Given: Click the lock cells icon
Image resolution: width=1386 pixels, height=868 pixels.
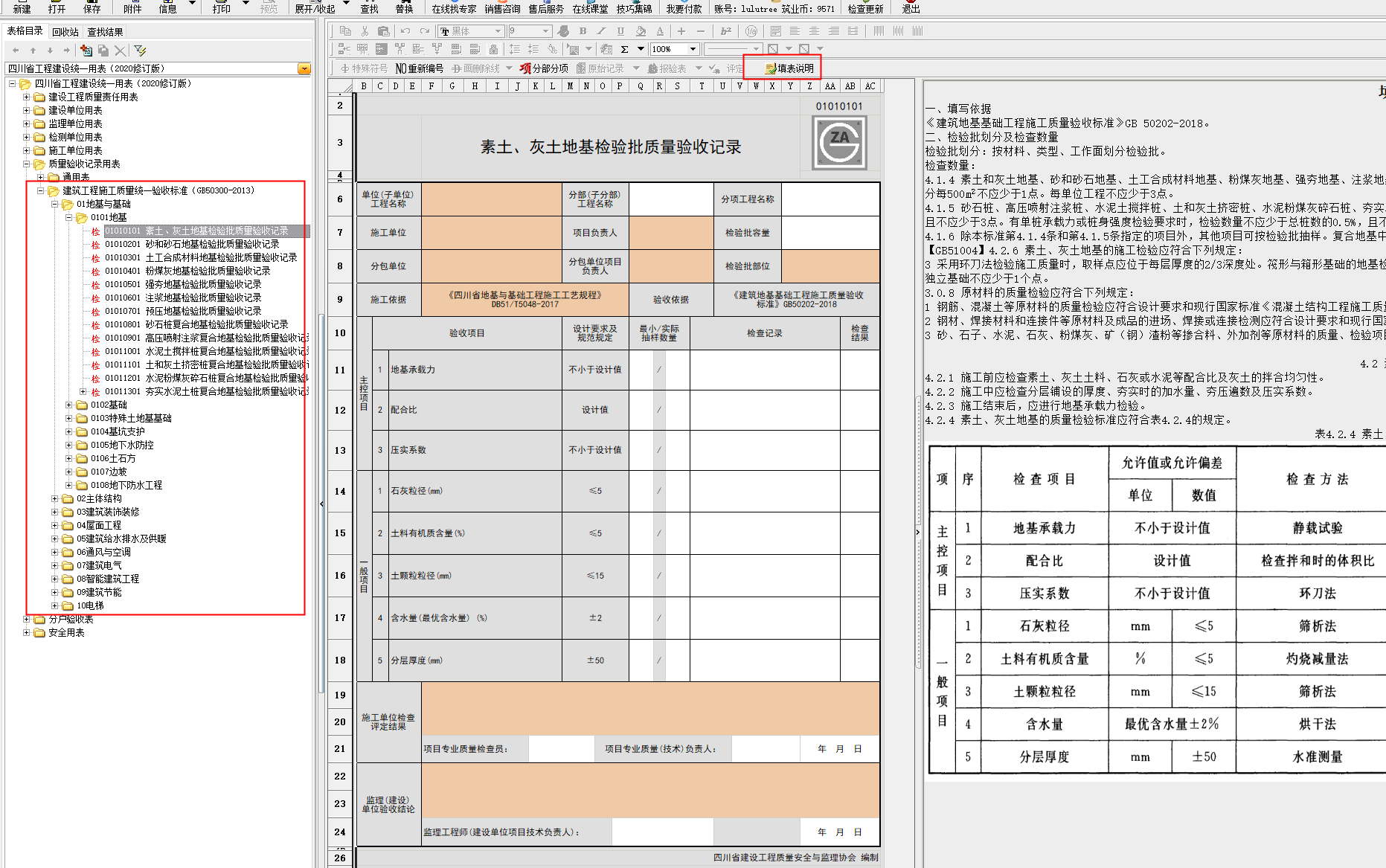Looking at the screenshot, I should click(493, 49).
